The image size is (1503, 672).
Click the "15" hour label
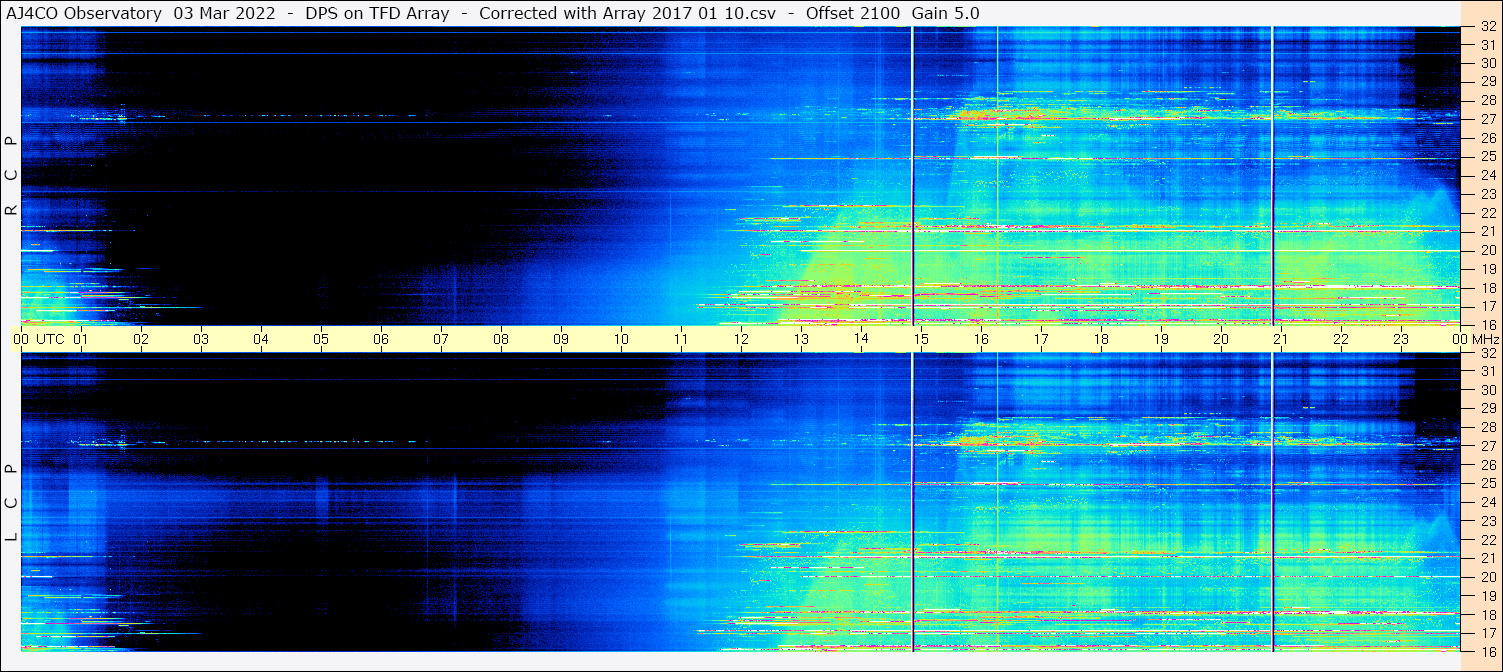[921, 340]
